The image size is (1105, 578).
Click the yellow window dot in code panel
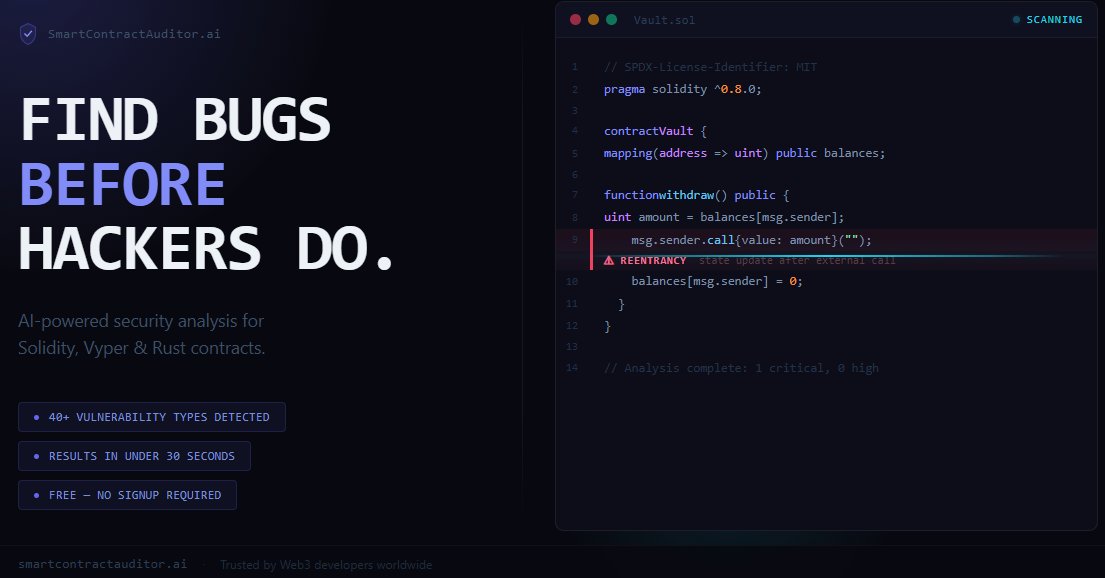[x=593, y=20]
